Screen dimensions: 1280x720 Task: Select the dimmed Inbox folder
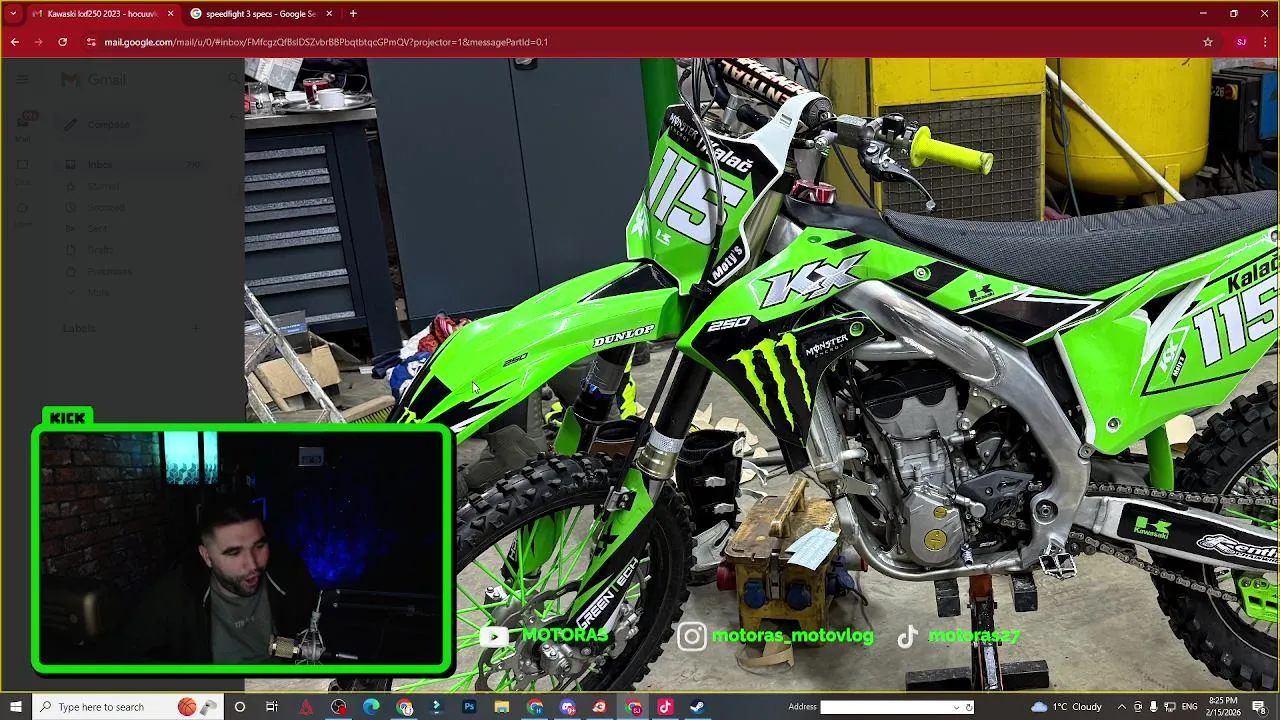pyautogui.click(x=130, y=165)
